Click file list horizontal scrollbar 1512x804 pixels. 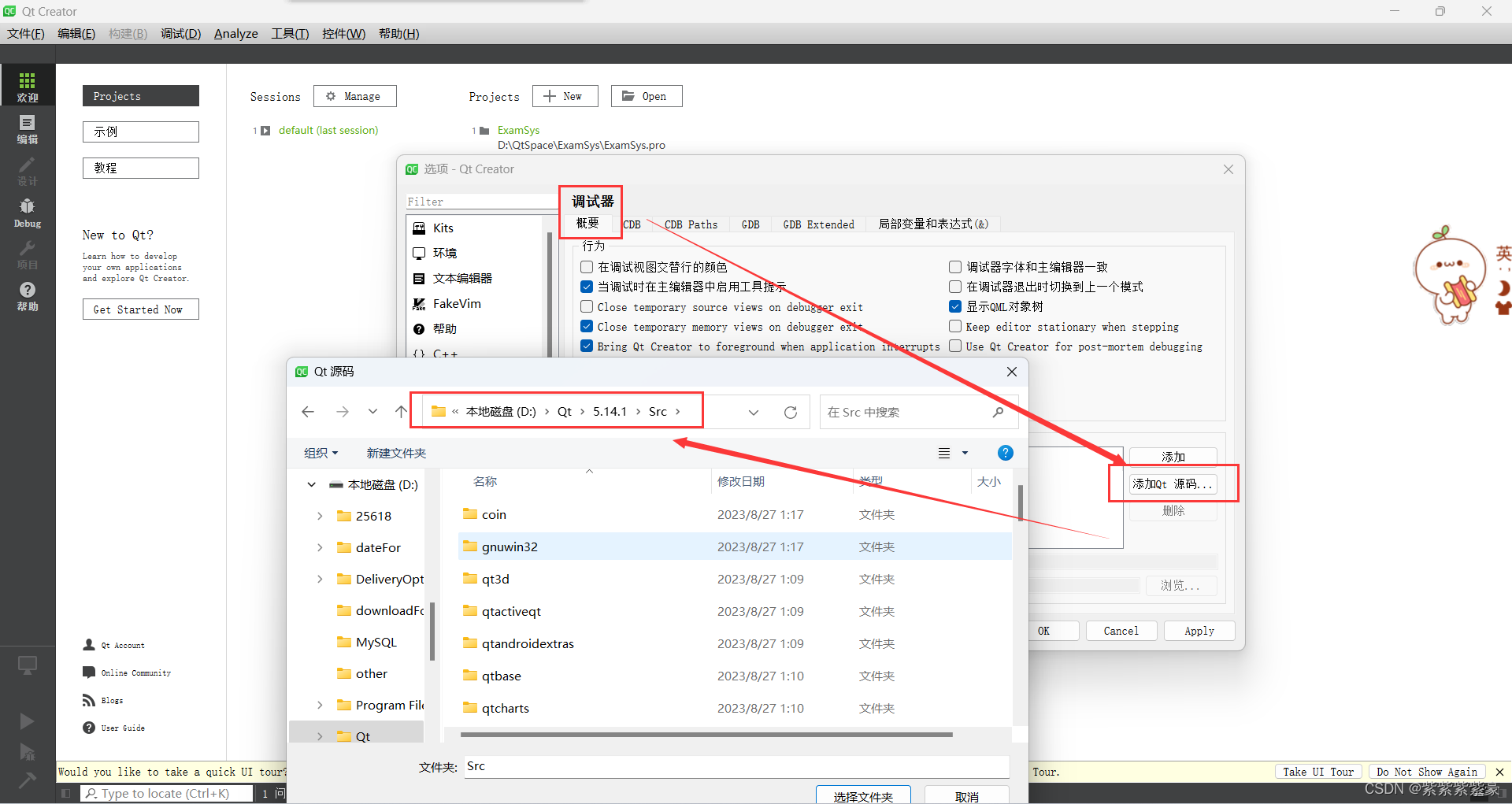point(706,735)
